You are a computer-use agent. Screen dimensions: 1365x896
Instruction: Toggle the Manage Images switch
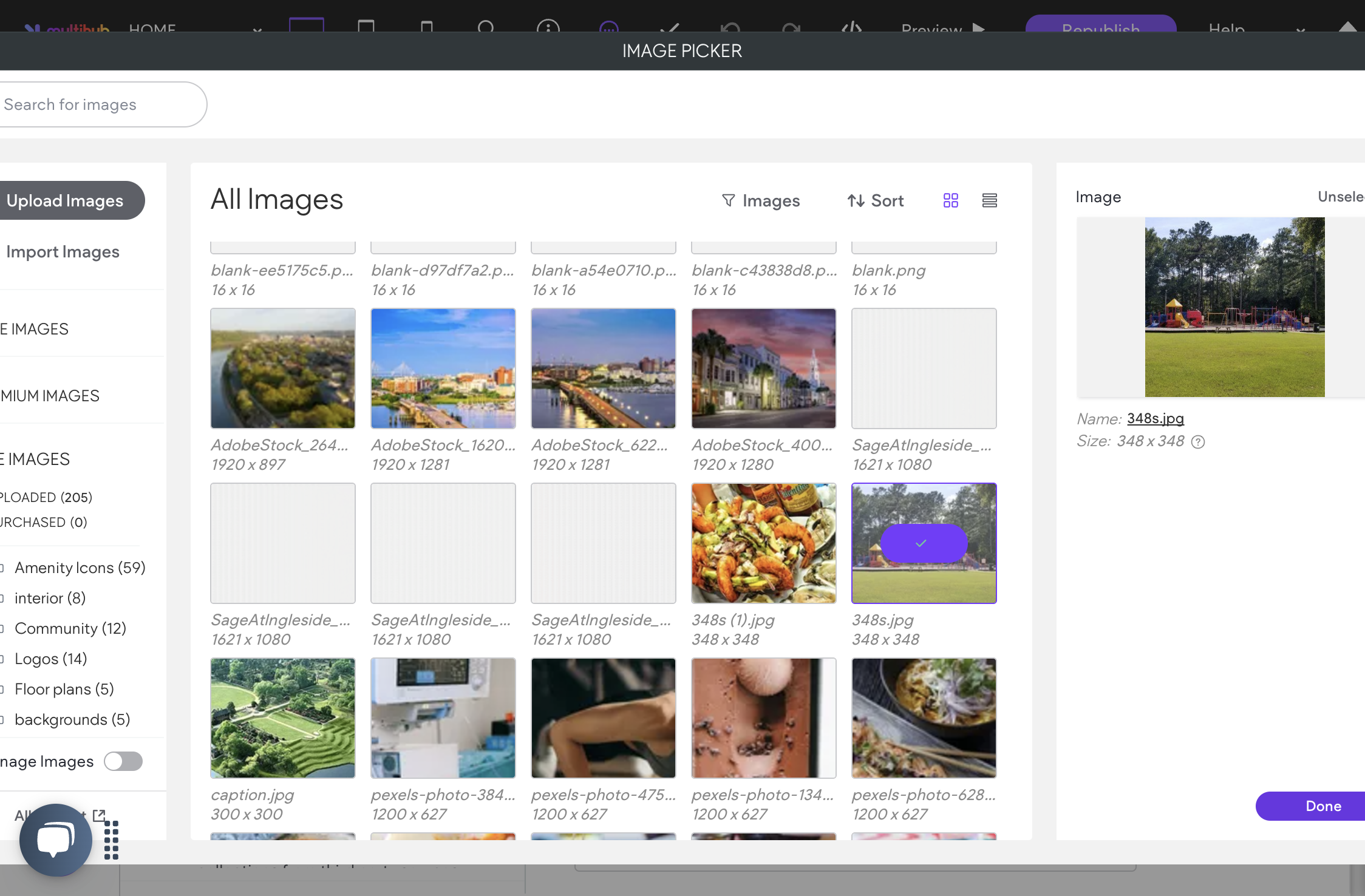tap(123, 761)
